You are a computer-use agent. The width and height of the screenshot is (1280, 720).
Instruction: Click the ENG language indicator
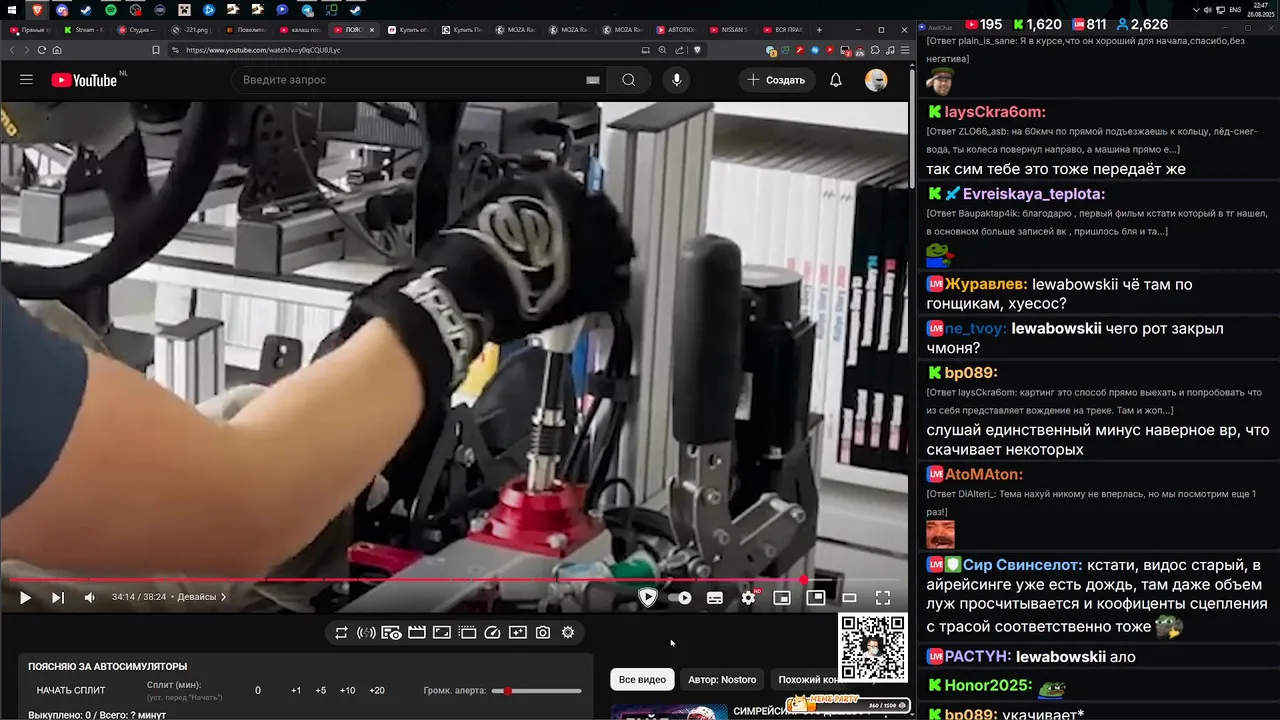pyautogui.click(x=1236, y=10)
